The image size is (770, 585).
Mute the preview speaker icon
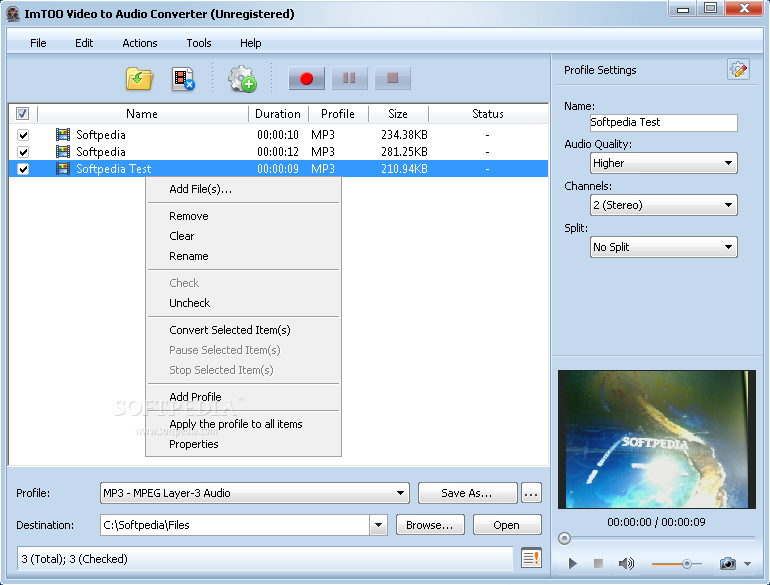pos(626,563)
